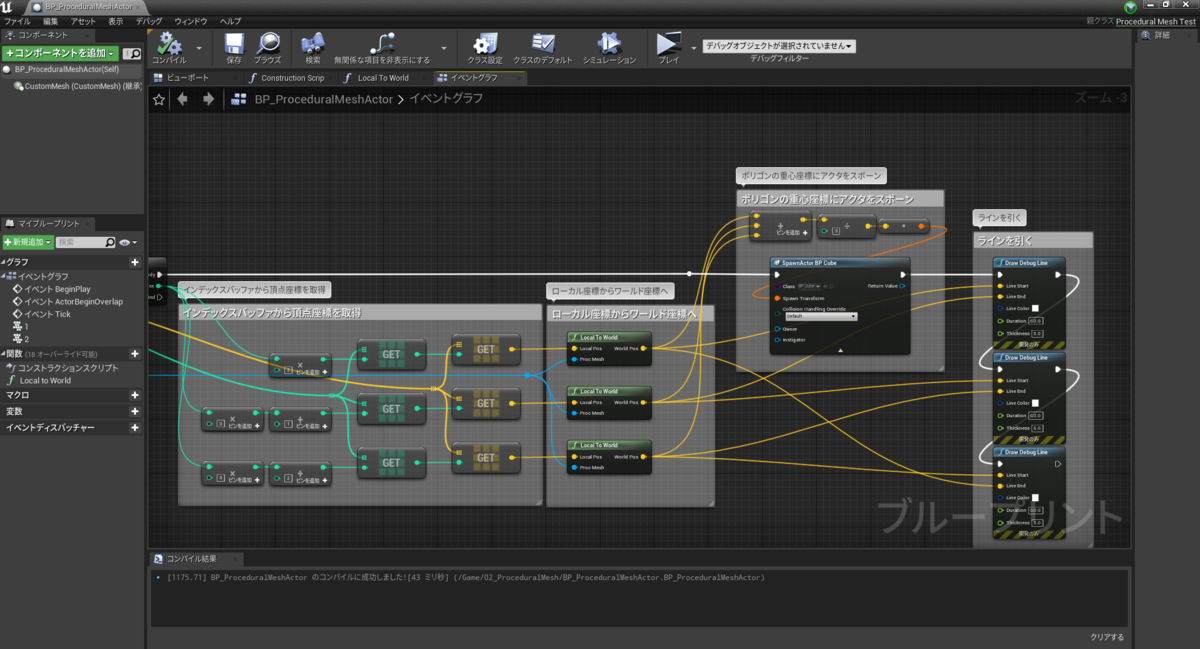
Task: Click the コンポーネントを追加 green button
Action: (60, 53)
